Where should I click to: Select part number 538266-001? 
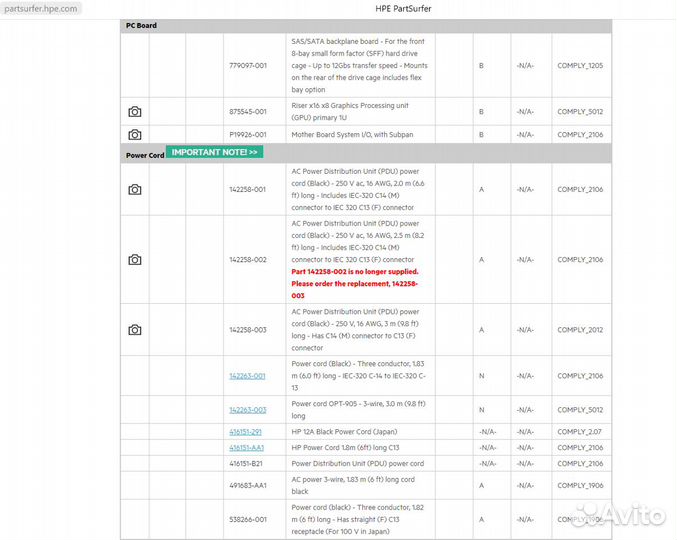point(248,520)
